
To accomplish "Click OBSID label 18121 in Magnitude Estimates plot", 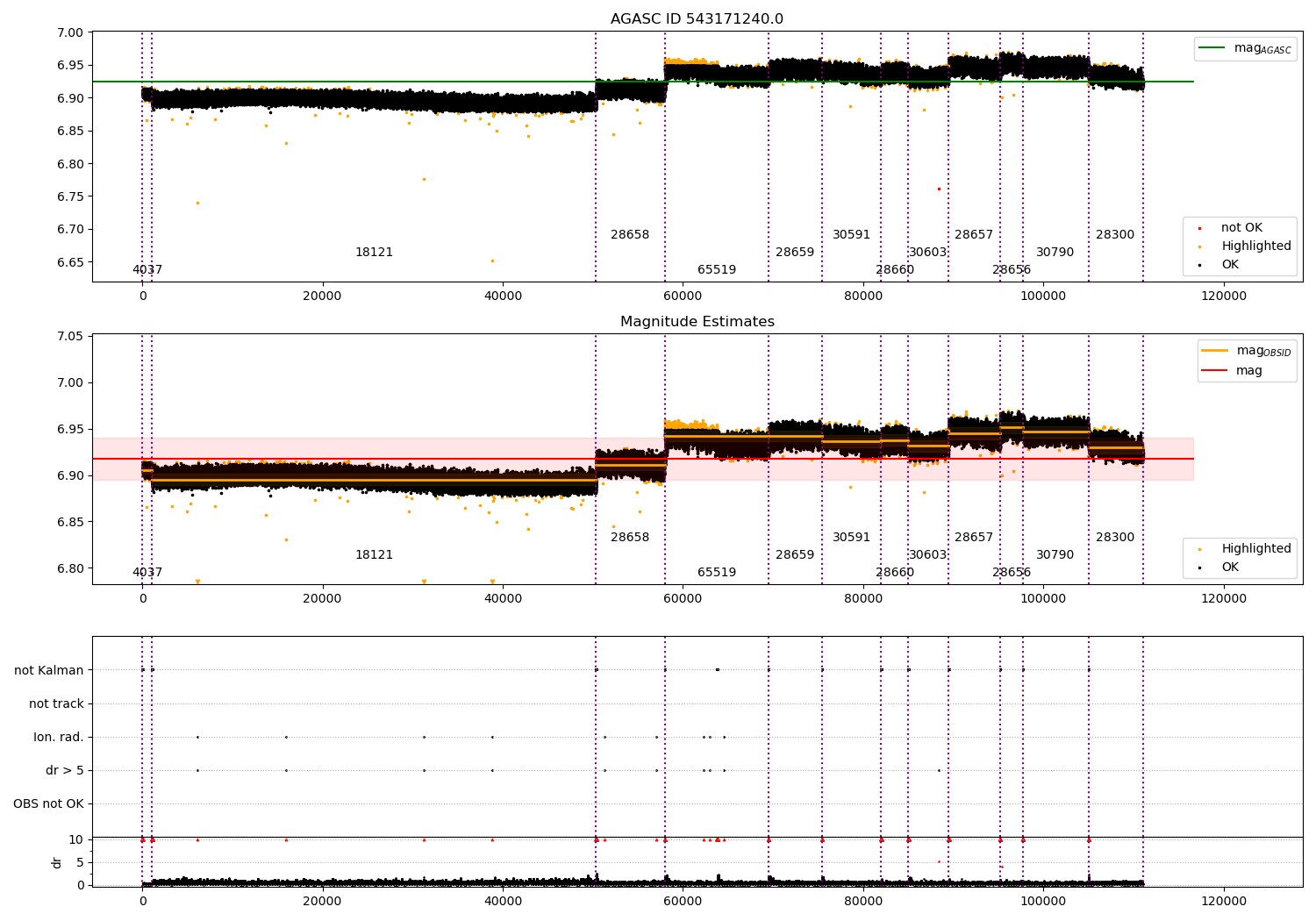I will pos(374,555).
